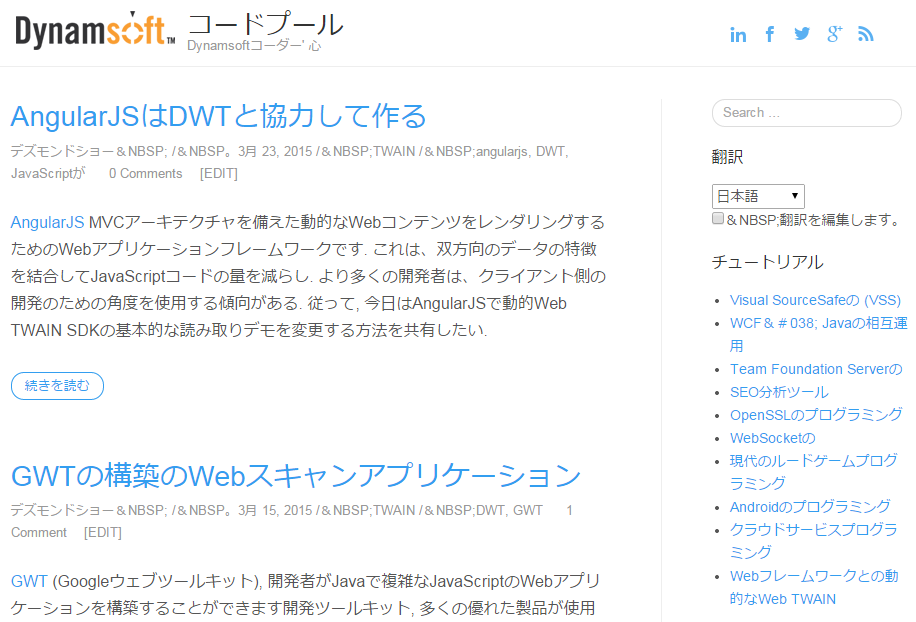The height and width of the screenshot is (622, 916).
Task: Click the 0 Comments link
Action: click(x=145, y=174)
